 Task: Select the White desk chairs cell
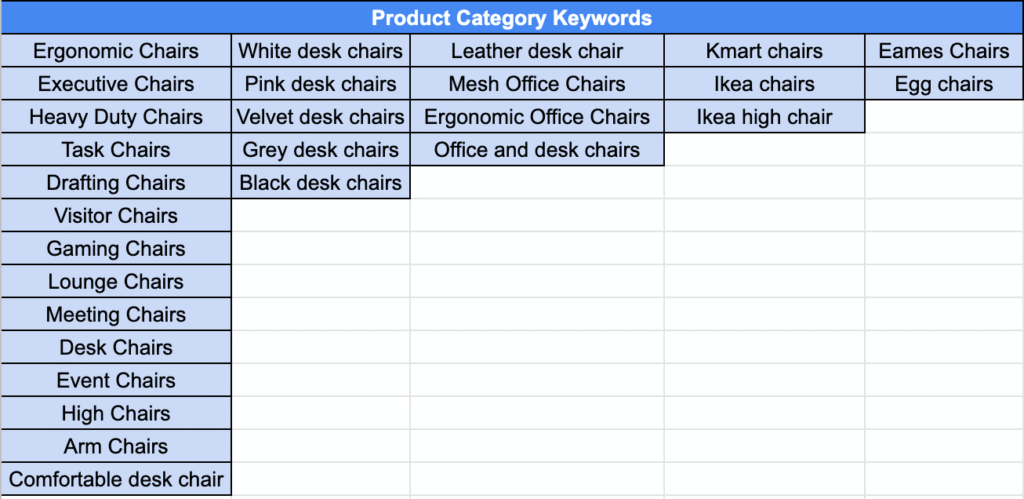pyautogui.click(x=321, y=51)
